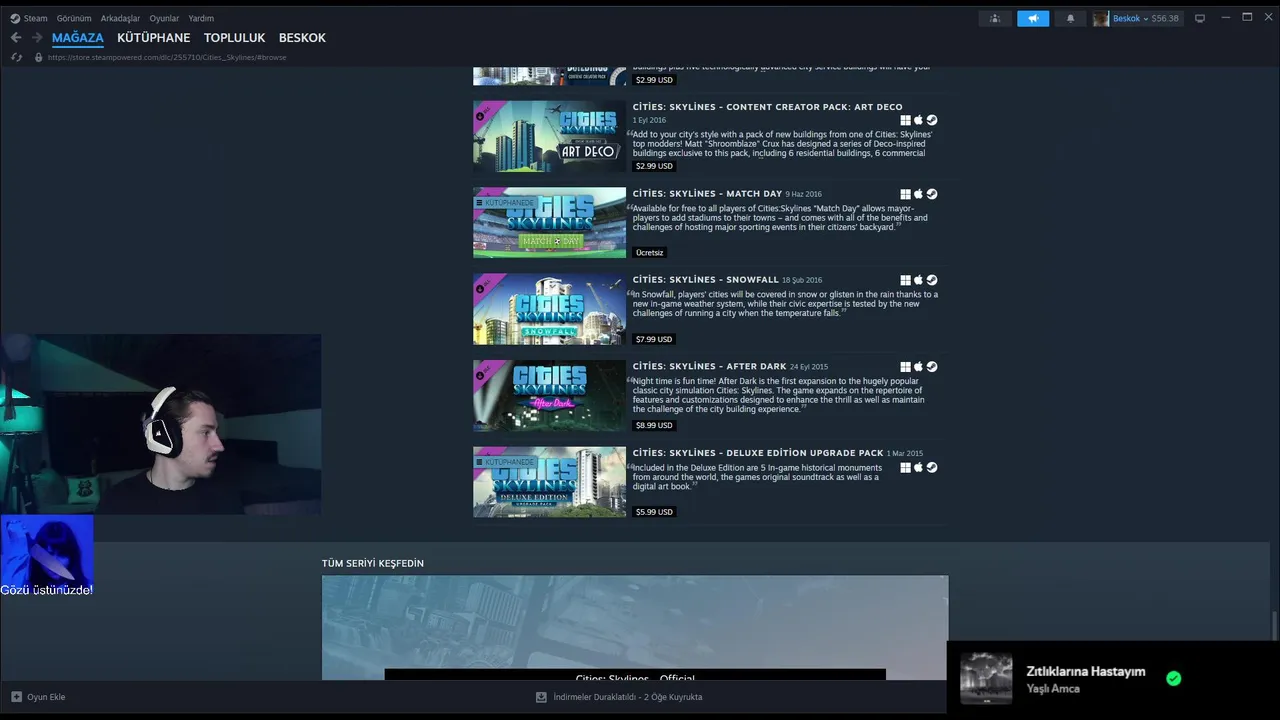This screenshot has height=720, width=1280.
Task: Click the Match Day thumbnail
Action: tap(549, 222)
